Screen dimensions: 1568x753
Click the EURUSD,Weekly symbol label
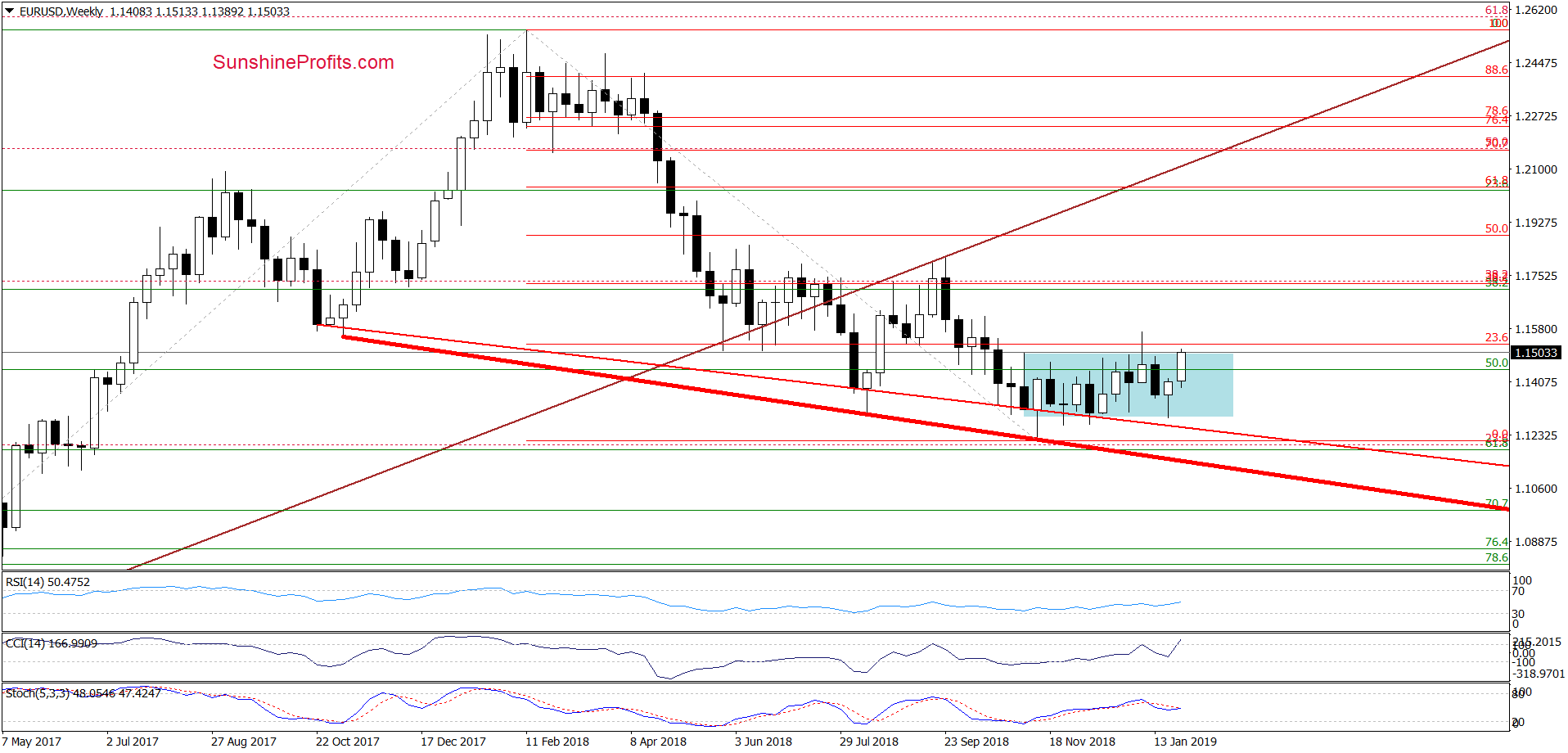[x=61, y=11]
